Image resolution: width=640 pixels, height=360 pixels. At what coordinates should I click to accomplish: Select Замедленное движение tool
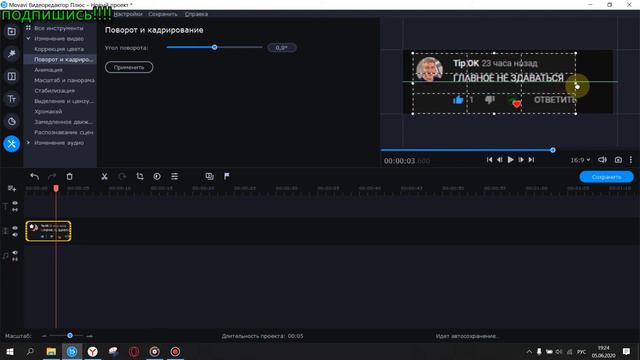click(x=64, y=122)
